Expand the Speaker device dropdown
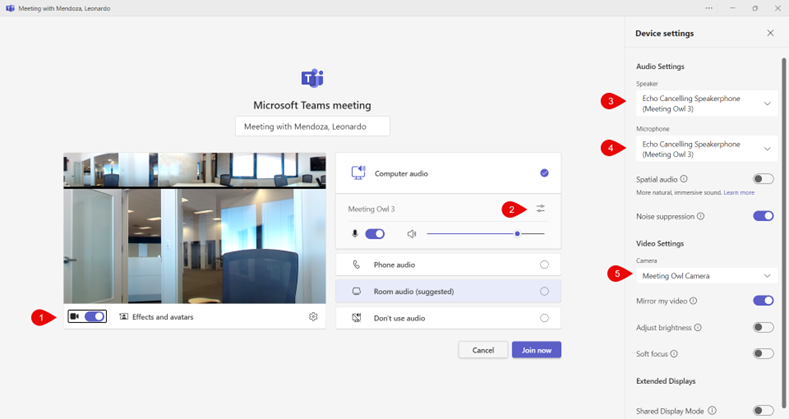Image resolution: width=789 pixels, height=419 pixels. 705,103
